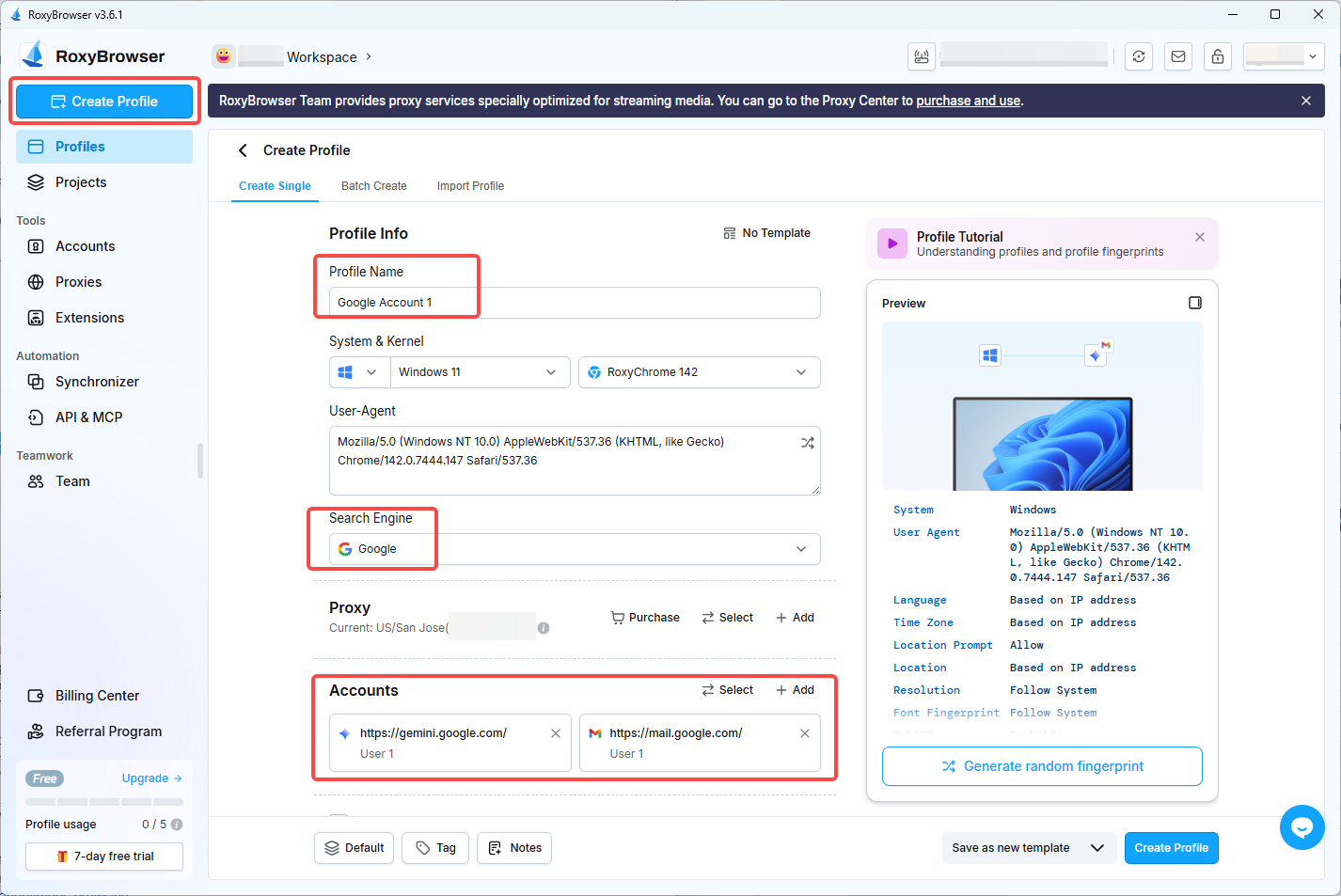Click Generate random fingerprint
1341x896 pixels.
(1042, 766)
